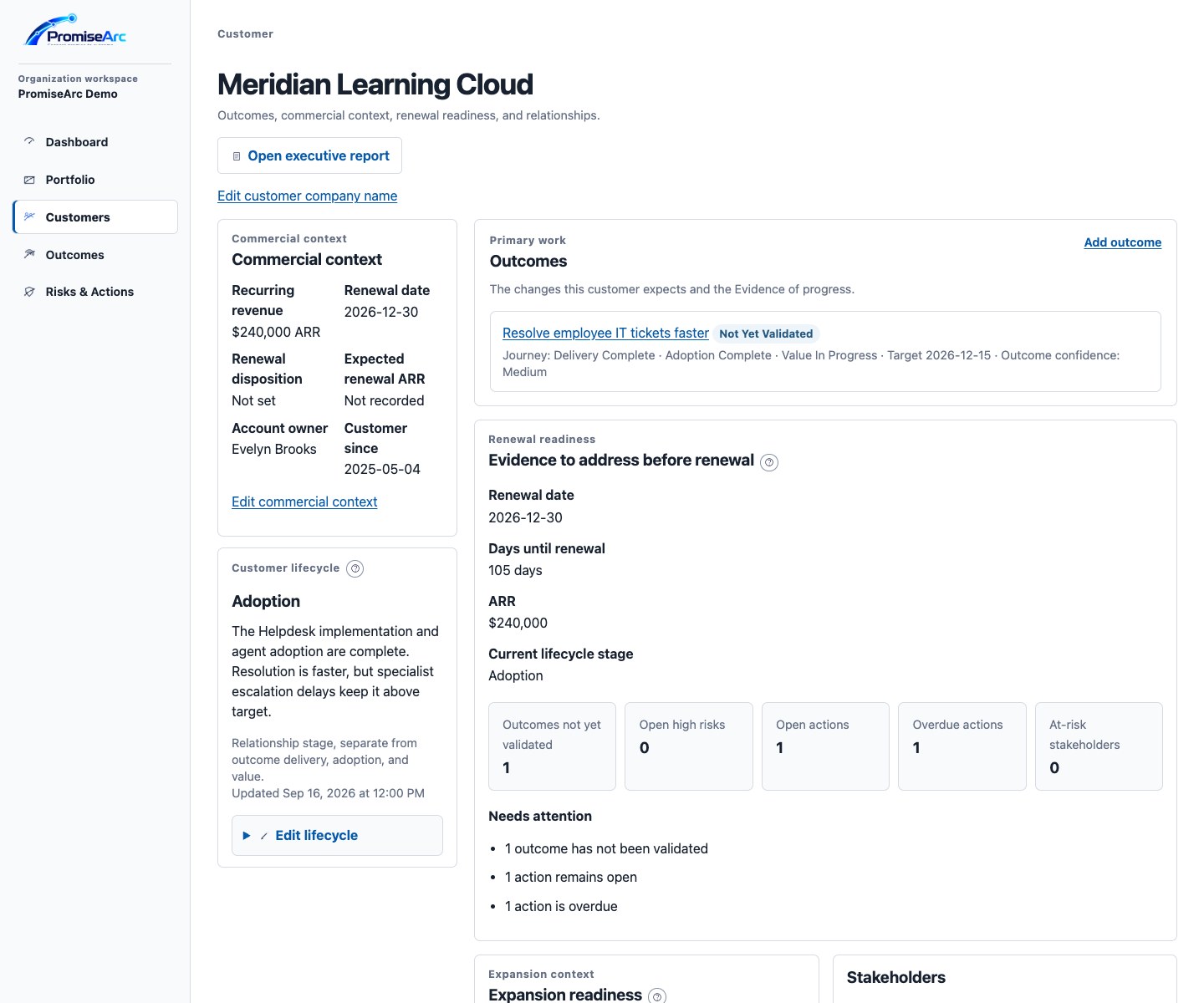Click the Edit customer company name link

(307, 196)
